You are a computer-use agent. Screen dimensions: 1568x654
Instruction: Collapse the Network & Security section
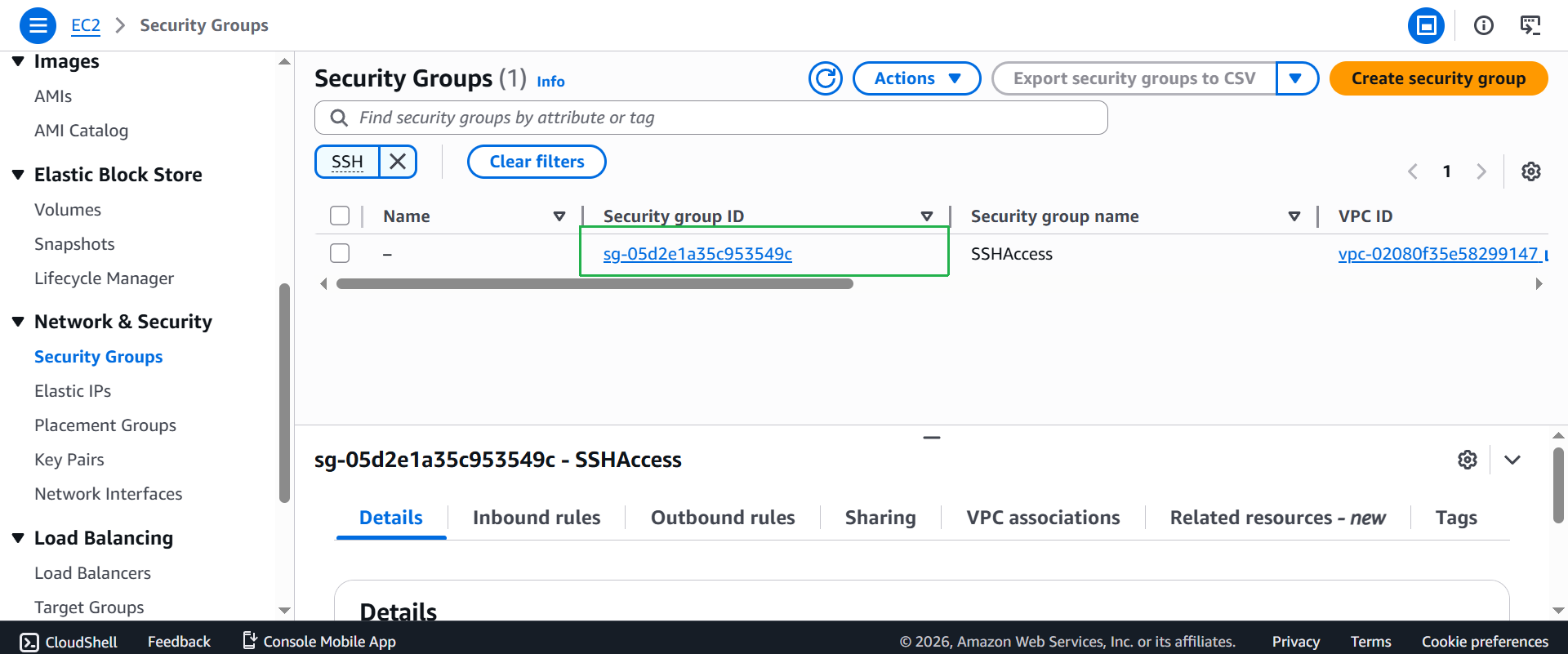click(18, 321)
